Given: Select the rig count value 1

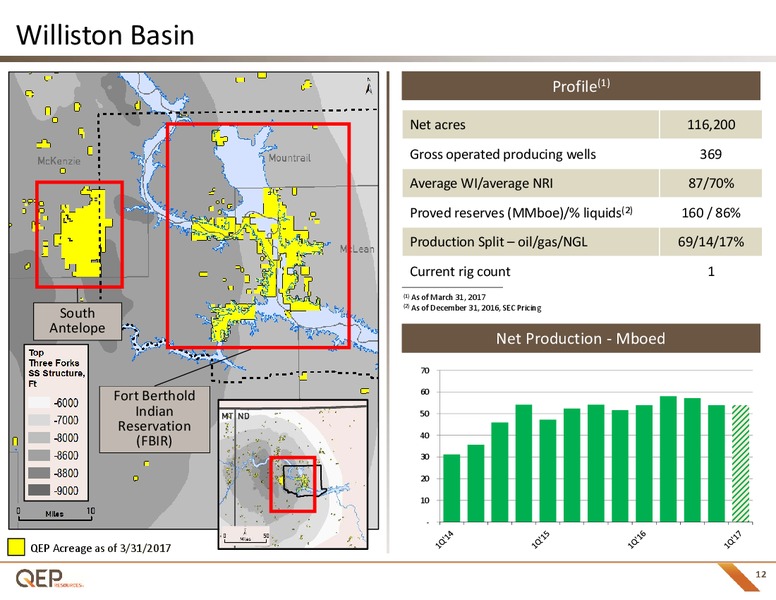Looking at the screenshot, I should coord(711,271).
